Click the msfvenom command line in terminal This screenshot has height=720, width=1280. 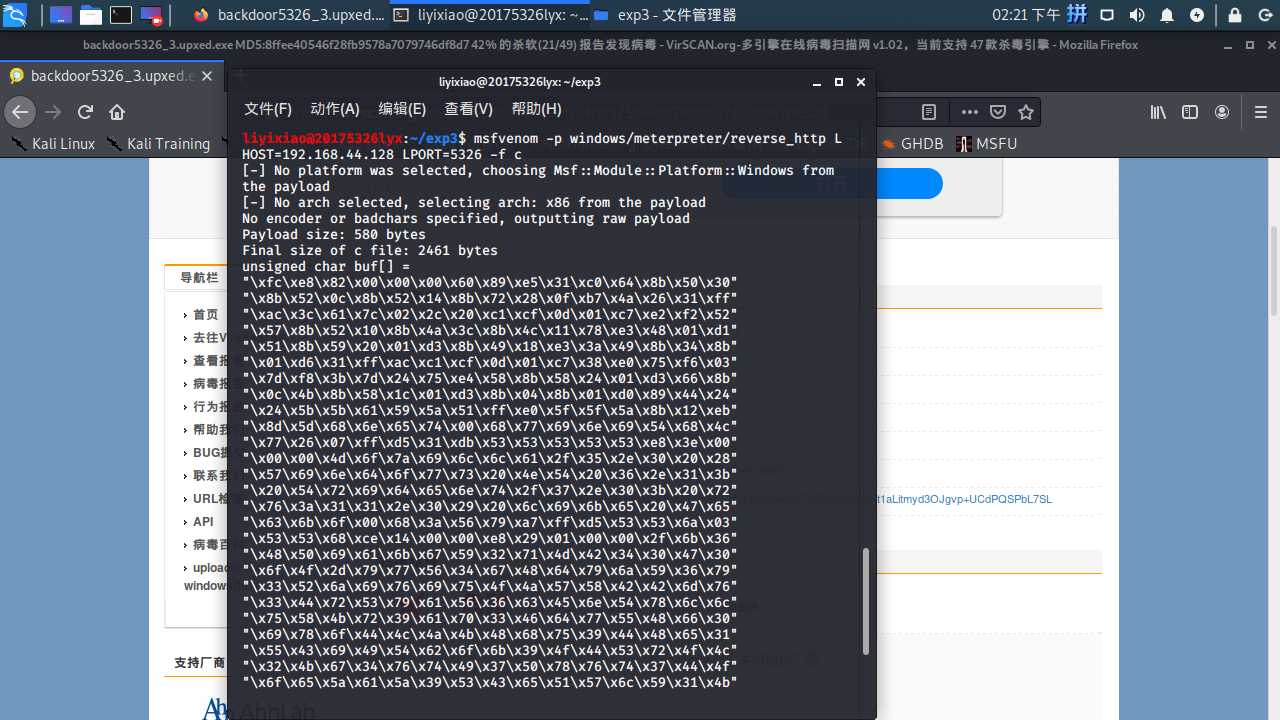542,146
